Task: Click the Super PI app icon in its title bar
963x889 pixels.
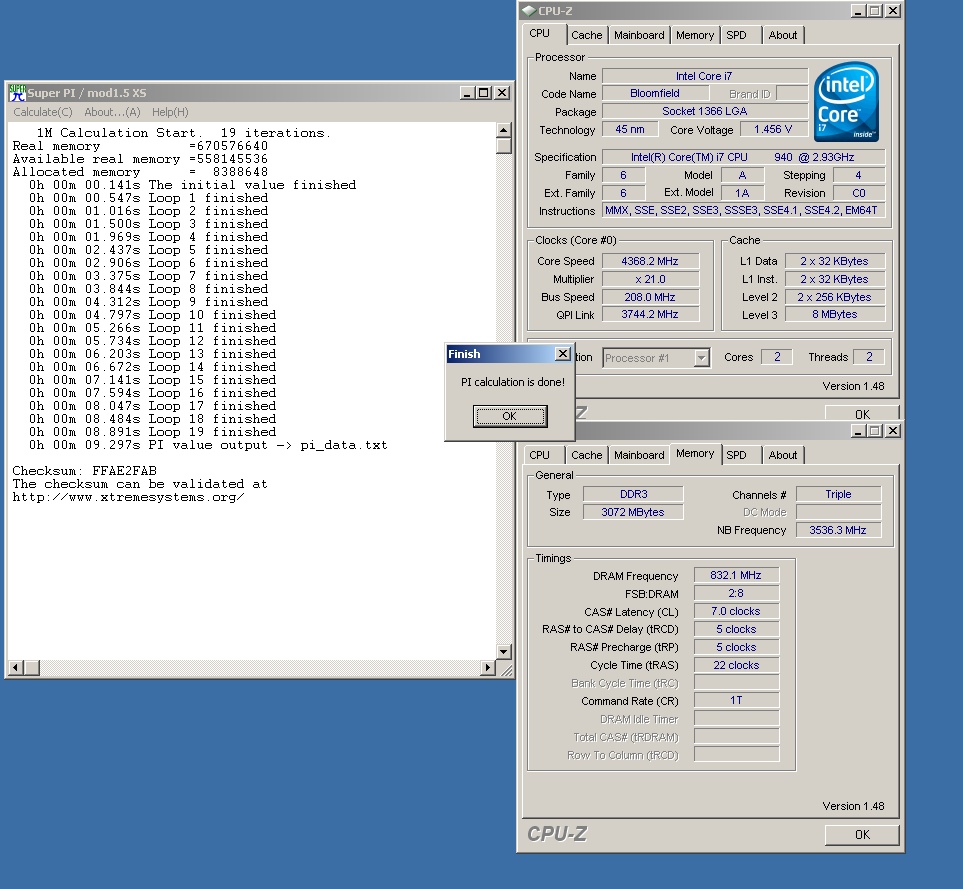Action: pos(17,93)
